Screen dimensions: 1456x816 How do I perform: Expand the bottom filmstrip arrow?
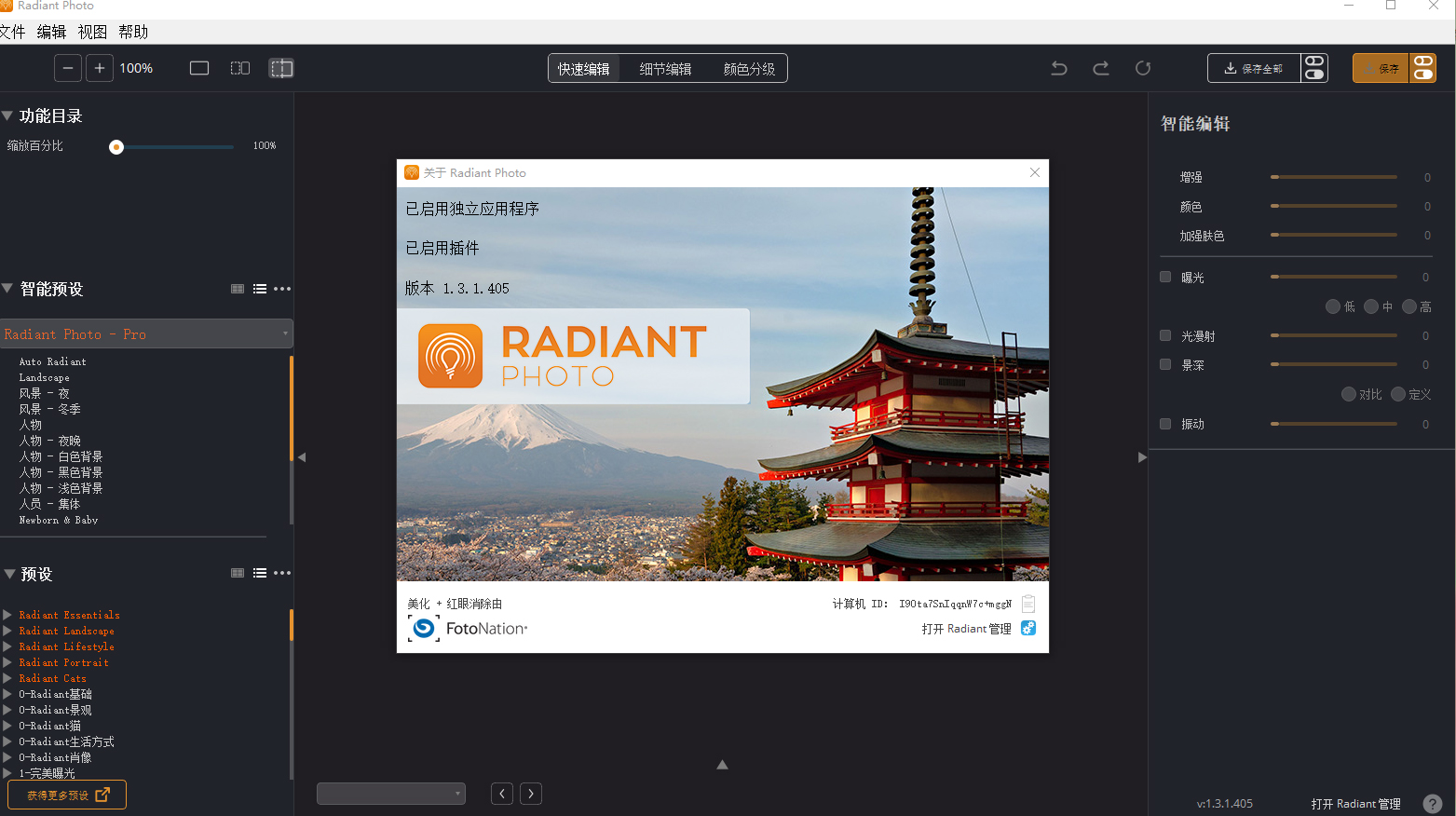point(722,765)
